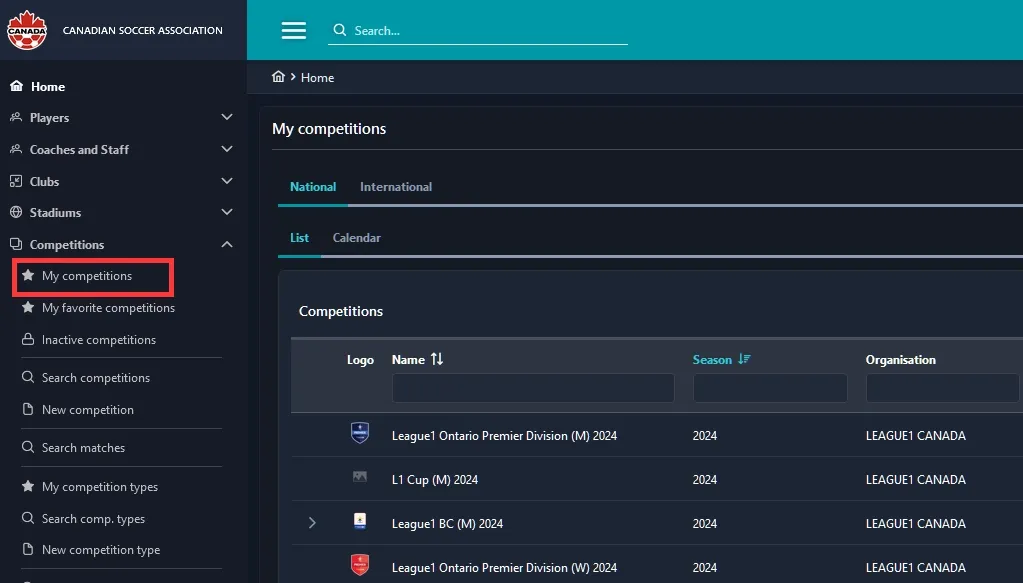
Task: Click the Canada Soccer logo
Action: (x=27, y=30)
